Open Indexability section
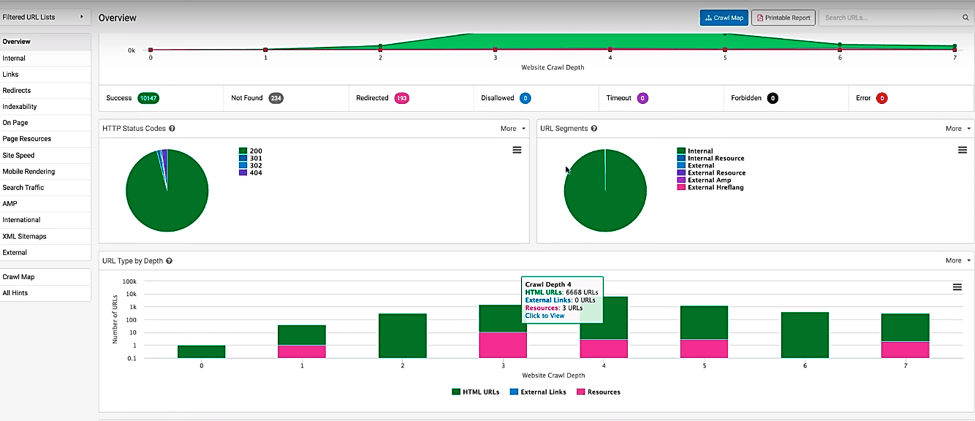 (46, 107)
